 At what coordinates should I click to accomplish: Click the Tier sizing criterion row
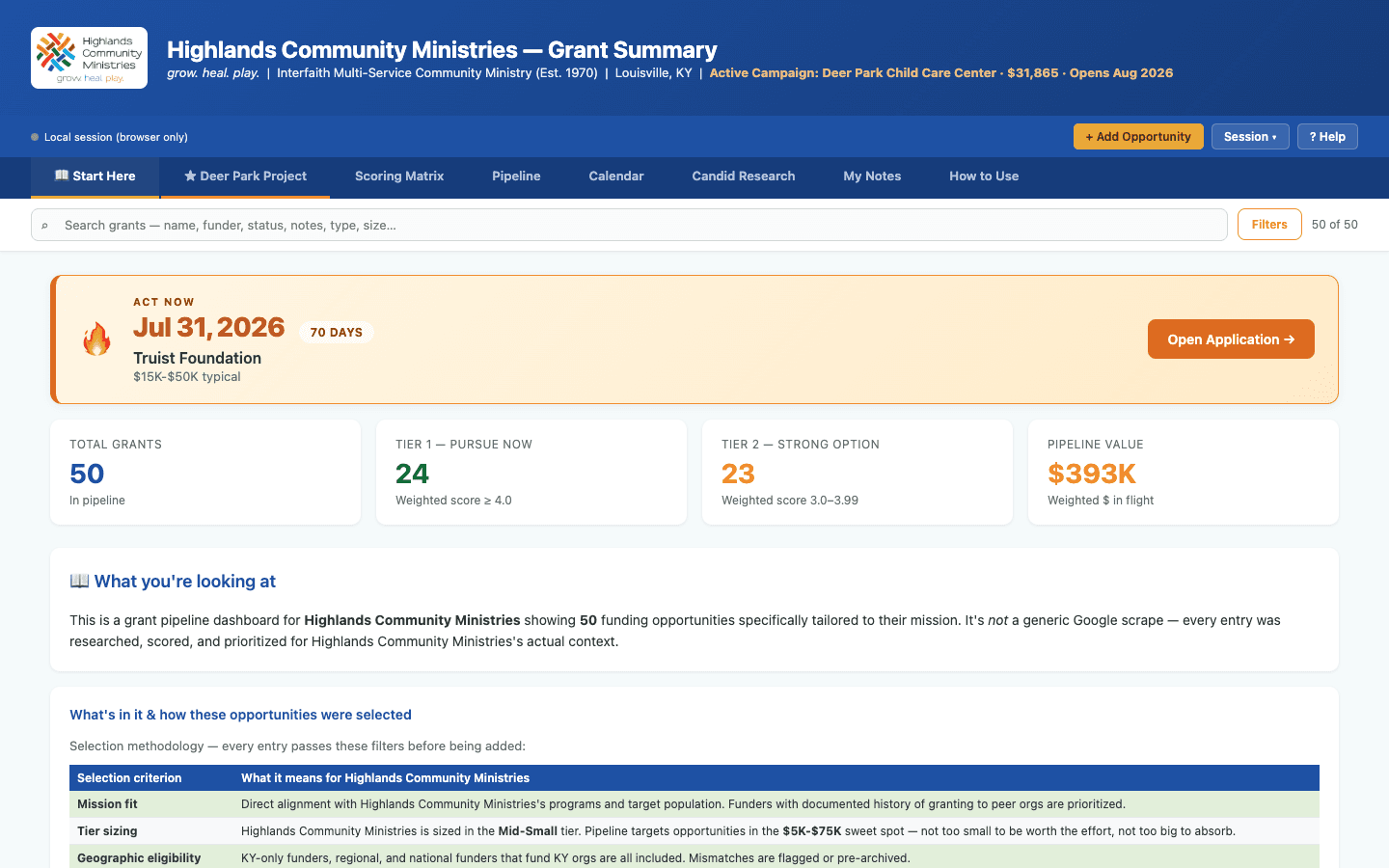click(694, 831)
